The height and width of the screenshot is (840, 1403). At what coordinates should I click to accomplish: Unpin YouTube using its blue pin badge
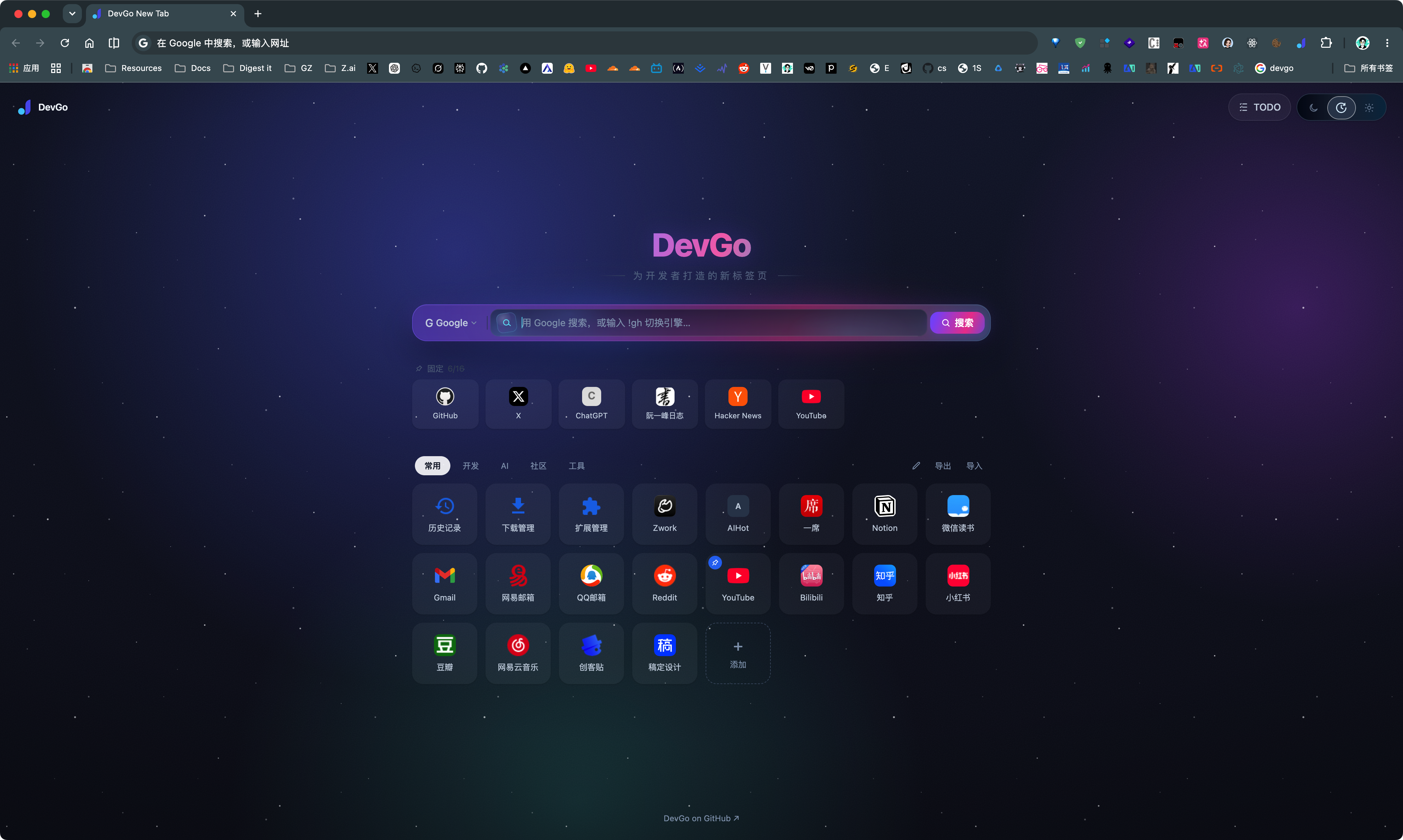coord(715,563)
